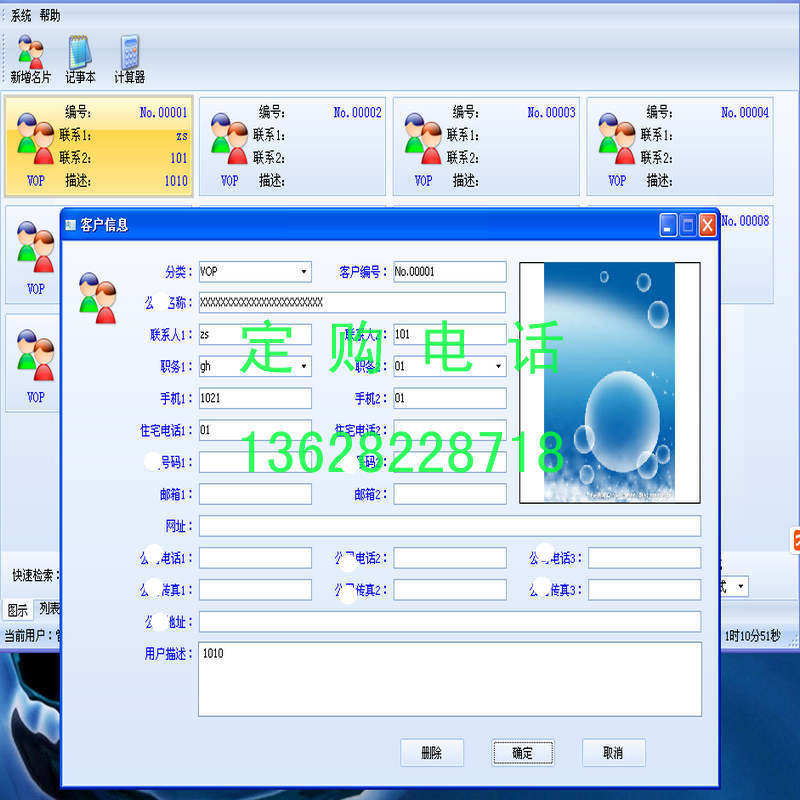Select the No.00002 card people icon
Viewport: 800px width, 800px height.
click(x=229, y=138)
